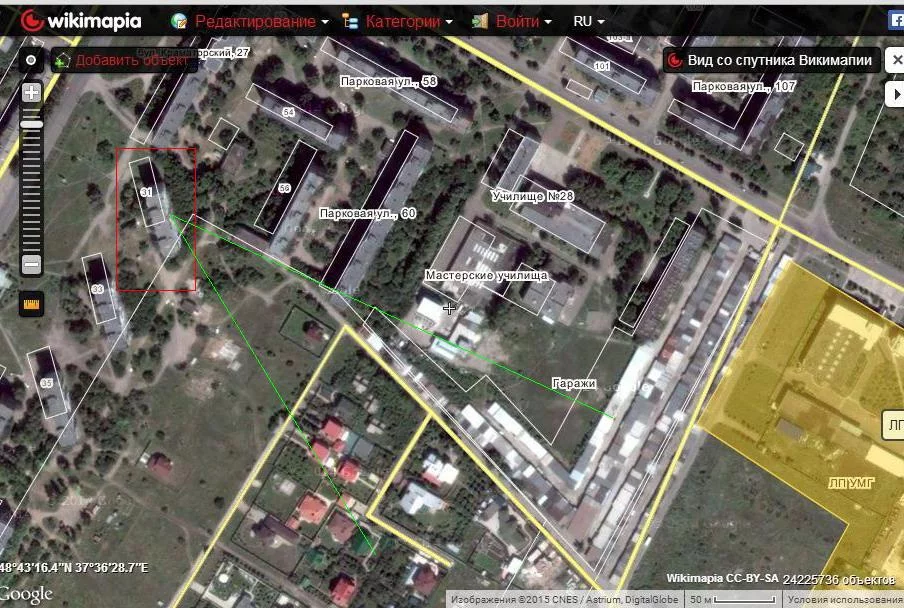Screen dimensions: 904x608
Task: Click the 24225736 объектов counter
Action: (839, 580)
